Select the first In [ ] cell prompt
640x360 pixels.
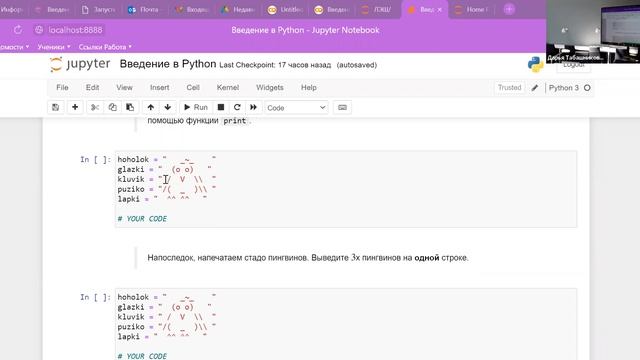point(96,160)
